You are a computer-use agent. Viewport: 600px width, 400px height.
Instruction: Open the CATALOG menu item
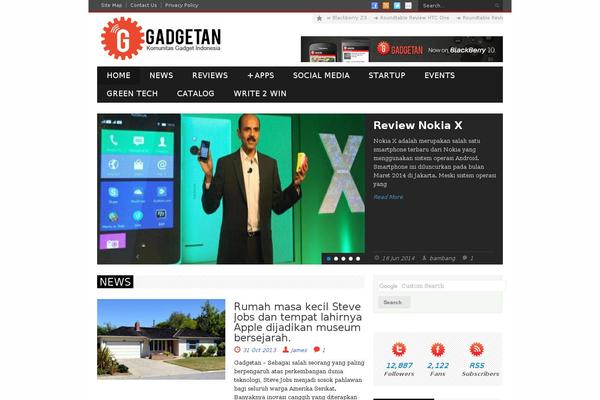point(196,93)
